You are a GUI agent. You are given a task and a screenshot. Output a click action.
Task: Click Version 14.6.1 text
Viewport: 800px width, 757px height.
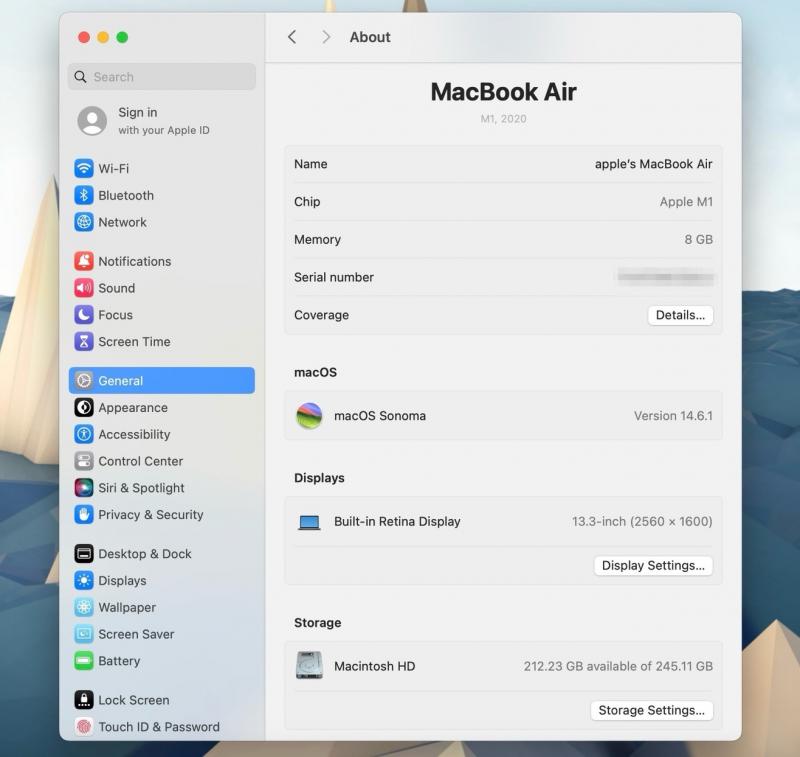pos(673,416)
